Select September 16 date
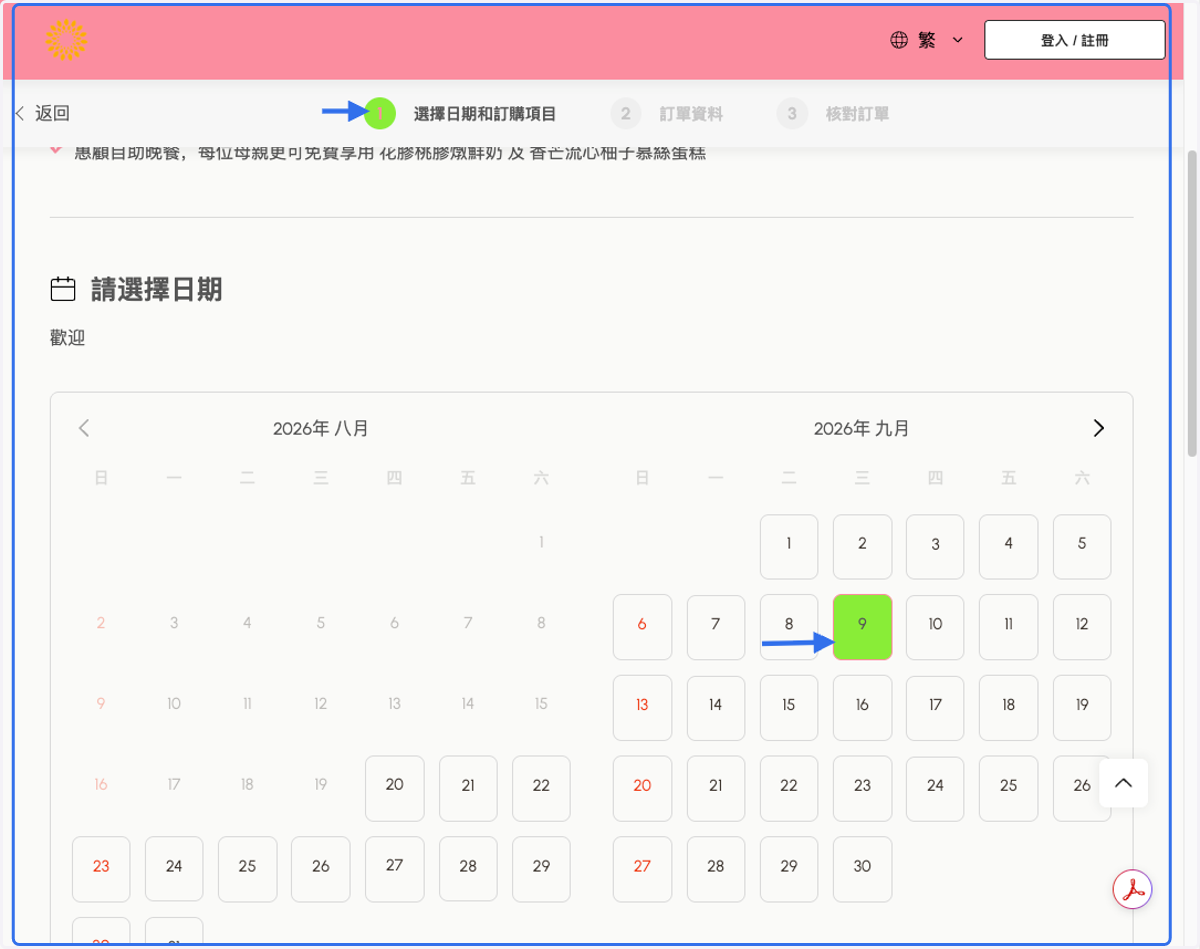The height and width of the screenshot is (949, 1200). tap(862, 708)
